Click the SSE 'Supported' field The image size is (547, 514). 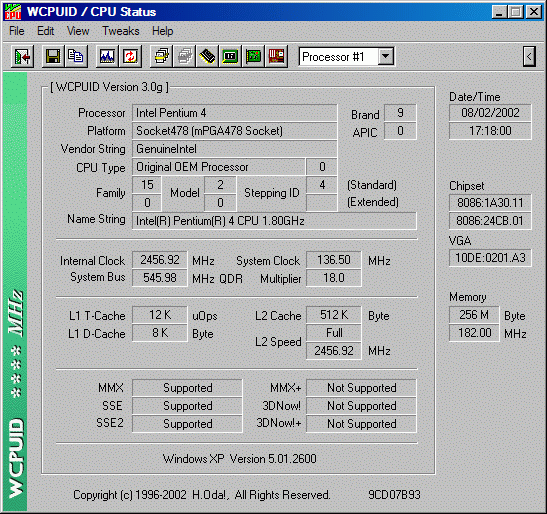pyautogui.click(x=187, y=406)
